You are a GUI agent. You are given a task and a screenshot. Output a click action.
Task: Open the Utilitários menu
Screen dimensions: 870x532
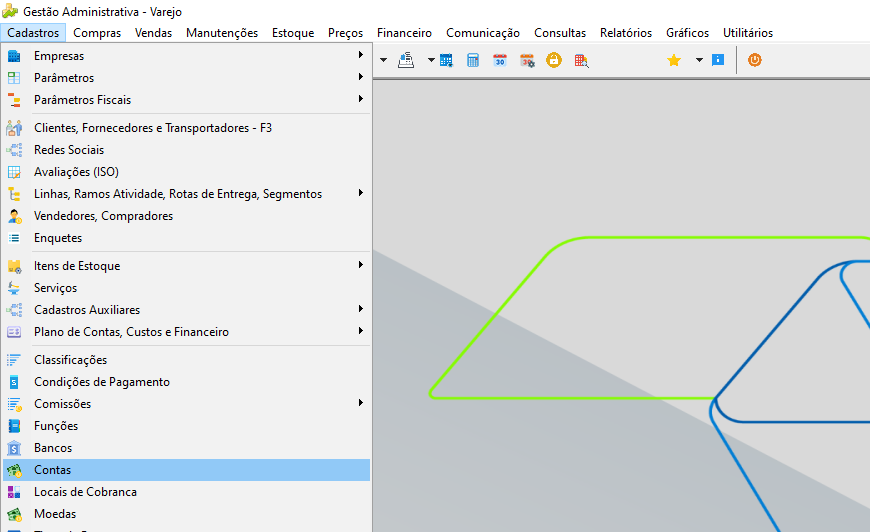748,33
